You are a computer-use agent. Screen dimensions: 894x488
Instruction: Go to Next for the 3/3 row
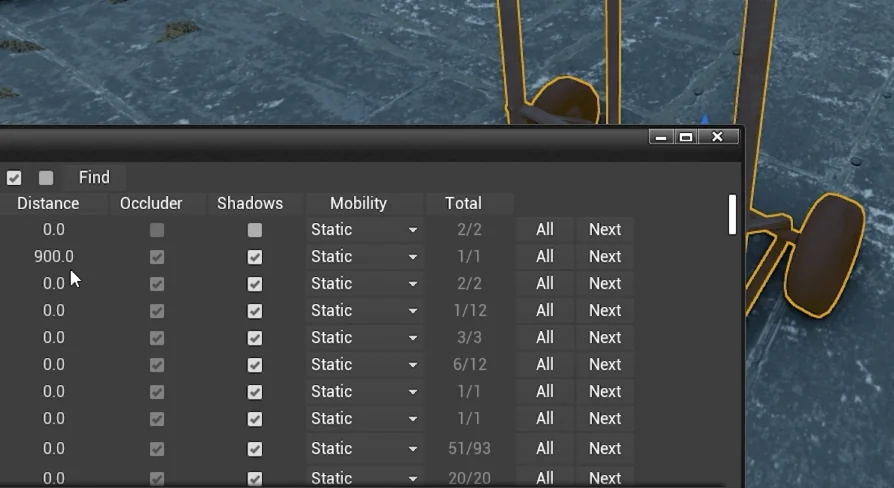point(605,337)
